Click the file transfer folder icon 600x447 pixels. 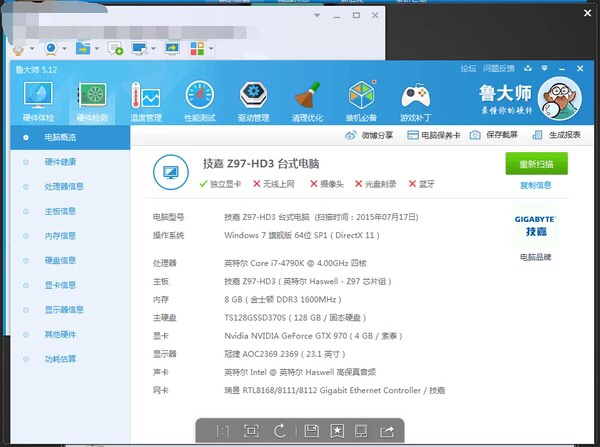pyautogui.click(x=83, y=49)
